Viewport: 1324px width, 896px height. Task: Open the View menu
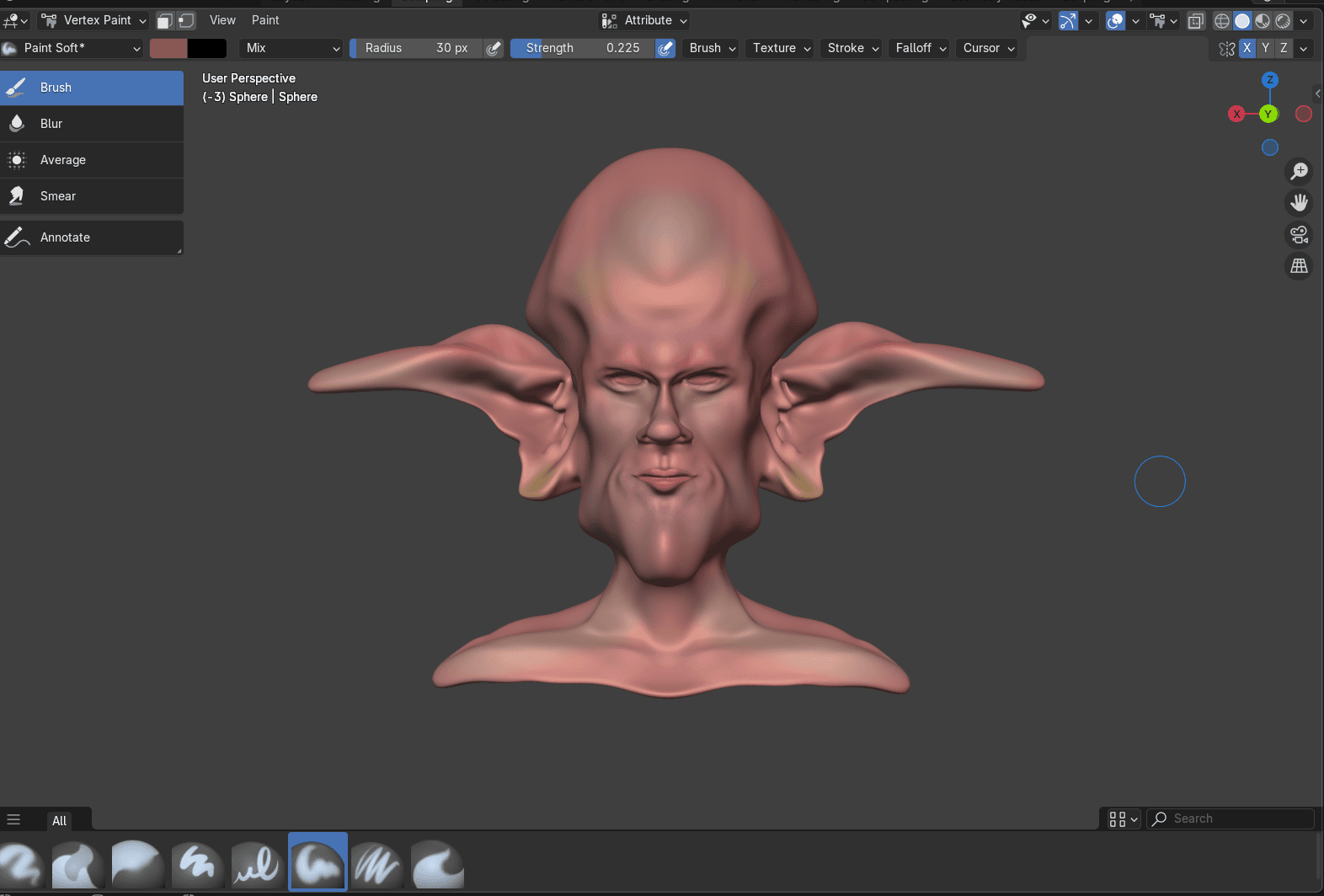(x=222, y=20)
